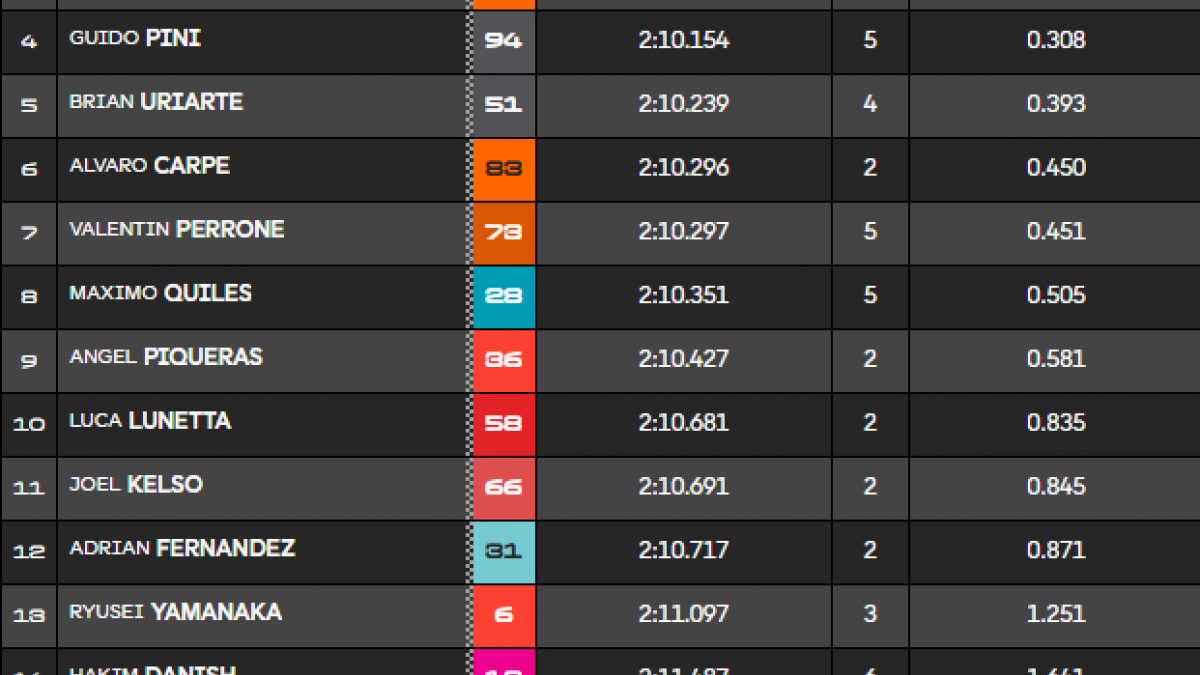Click the red number 36 badge

504,359
